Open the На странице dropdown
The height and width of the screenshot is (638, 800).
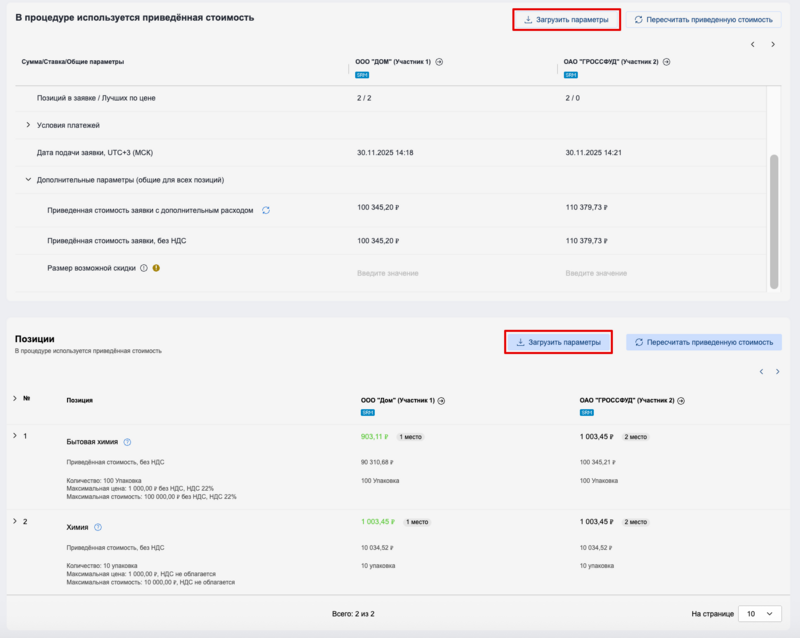click(762, 614)
